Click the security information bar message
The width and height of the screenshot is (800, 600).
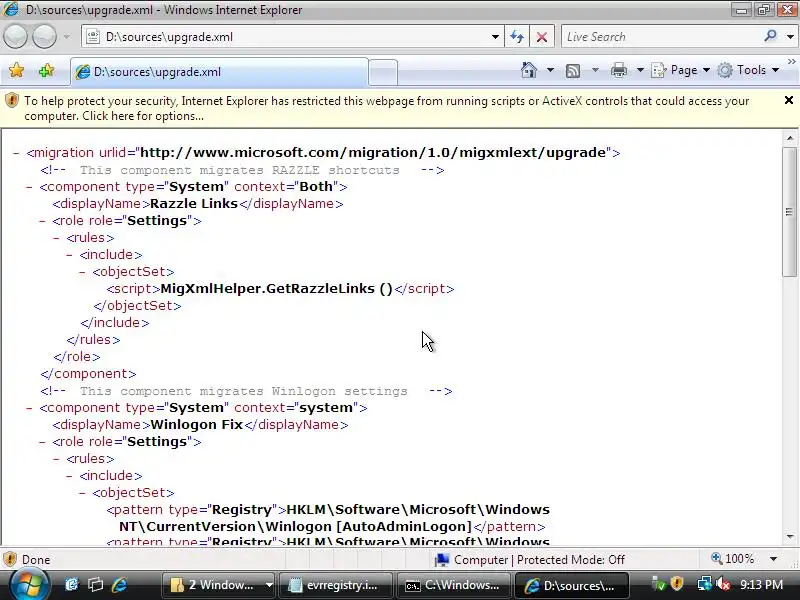(x=386, y=108)
